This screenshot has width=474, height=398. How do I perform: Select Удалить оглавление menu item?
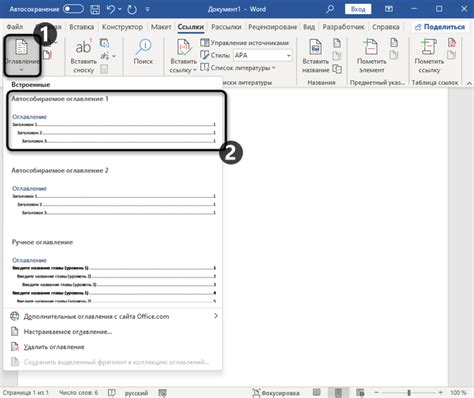click(x=113, y=347)
